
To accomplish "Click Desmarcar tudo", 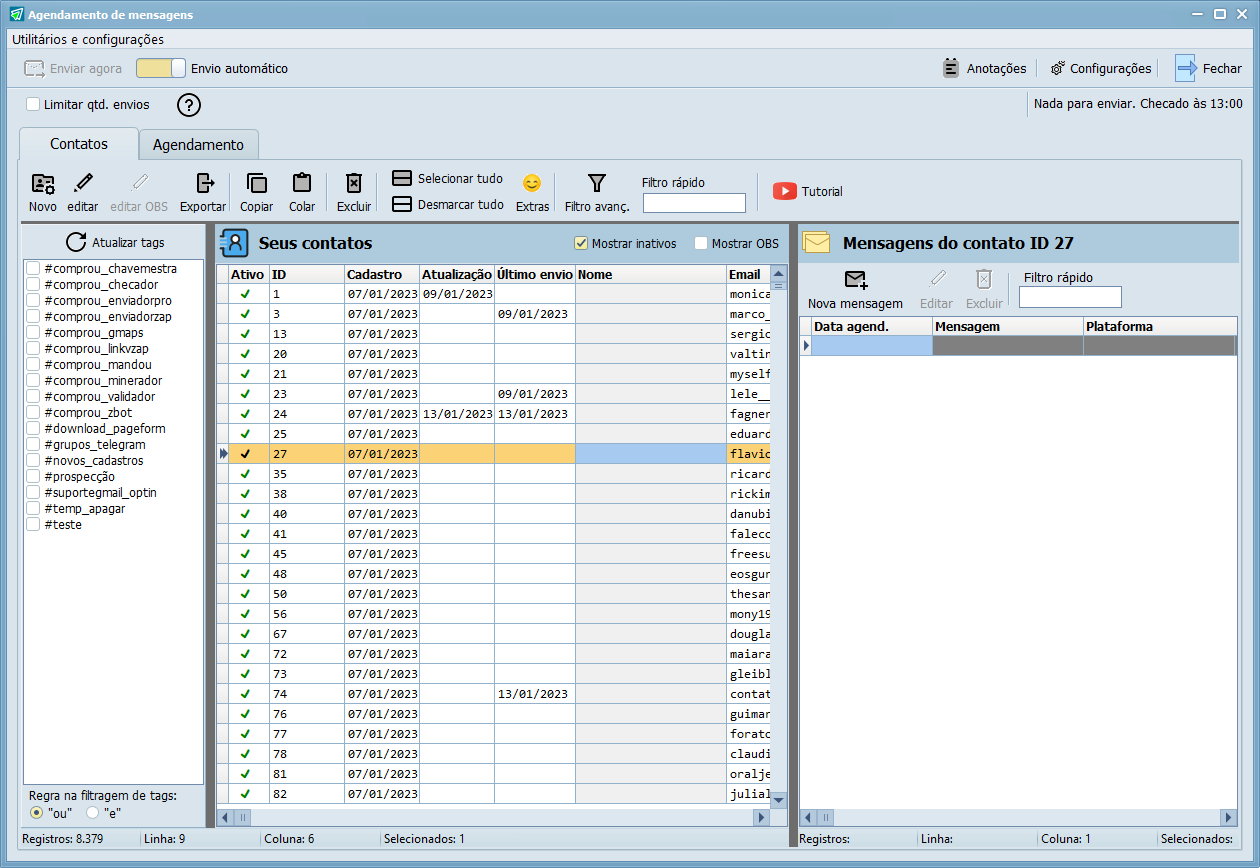I will (447, 204).
